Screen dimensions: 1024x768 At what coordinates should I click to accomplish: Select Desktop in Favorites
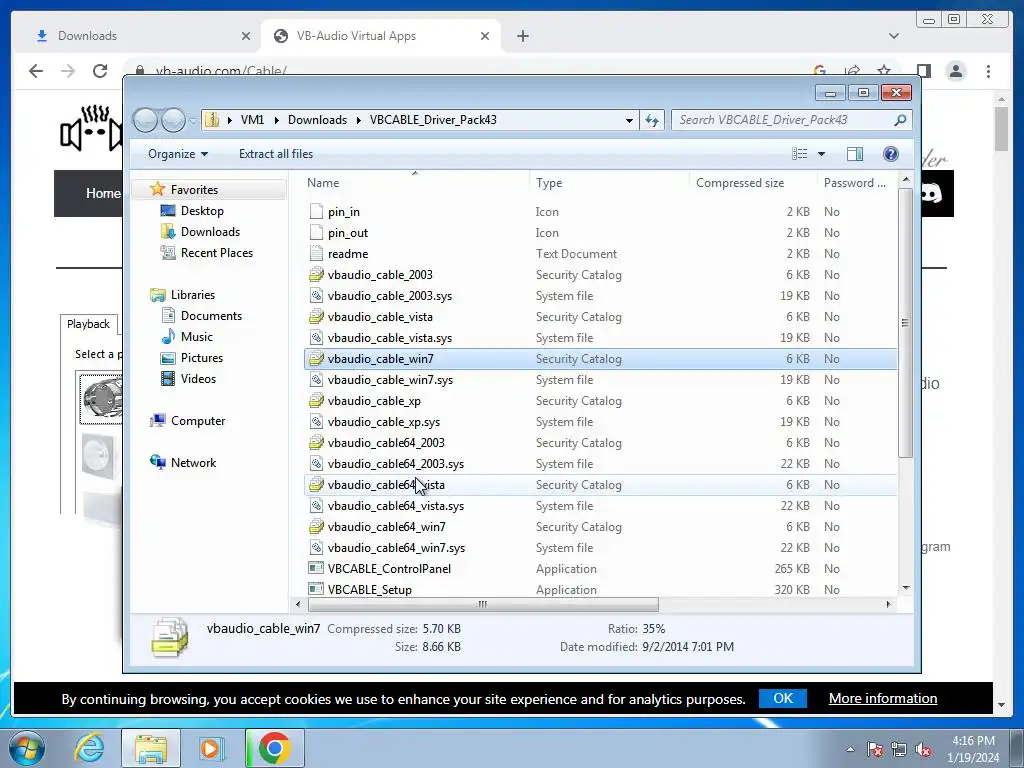202,211
